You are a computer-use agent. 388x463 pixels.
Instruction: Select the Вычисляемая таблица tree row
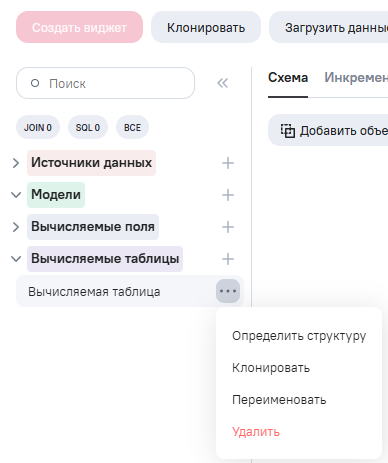[x=130, y=291]
